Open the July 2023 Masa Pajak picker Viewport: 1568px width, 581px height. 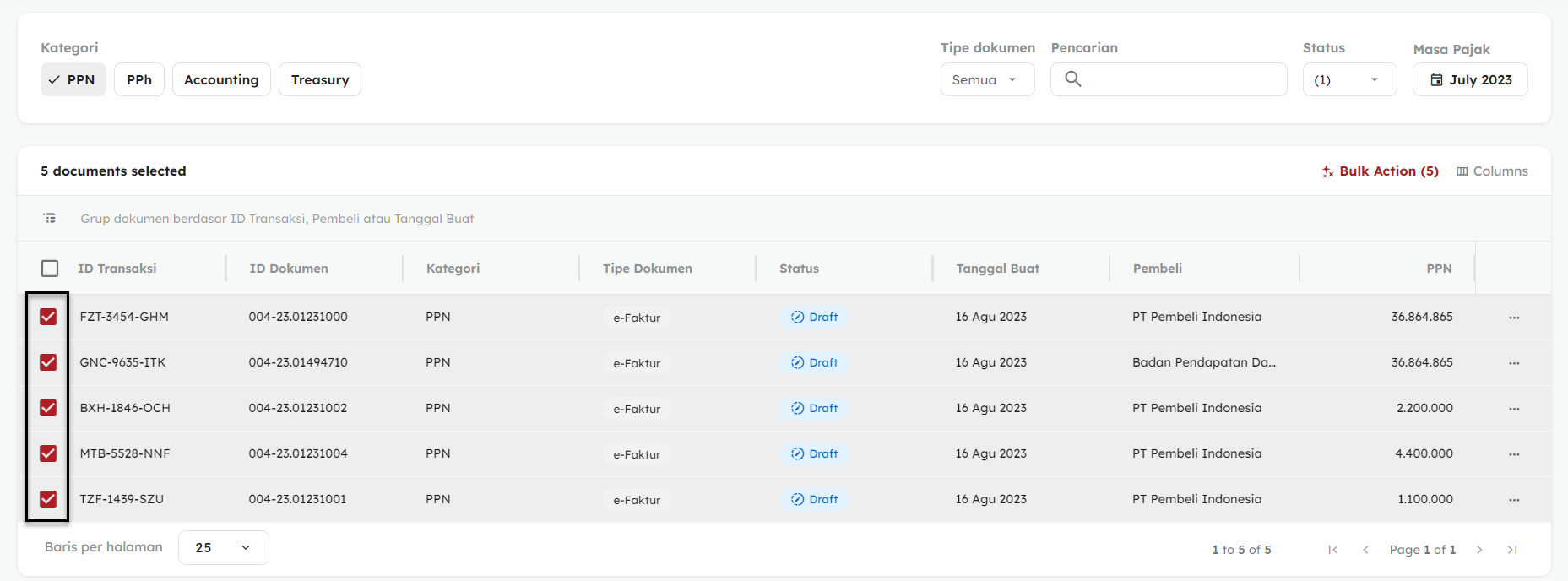[1469, 80]
